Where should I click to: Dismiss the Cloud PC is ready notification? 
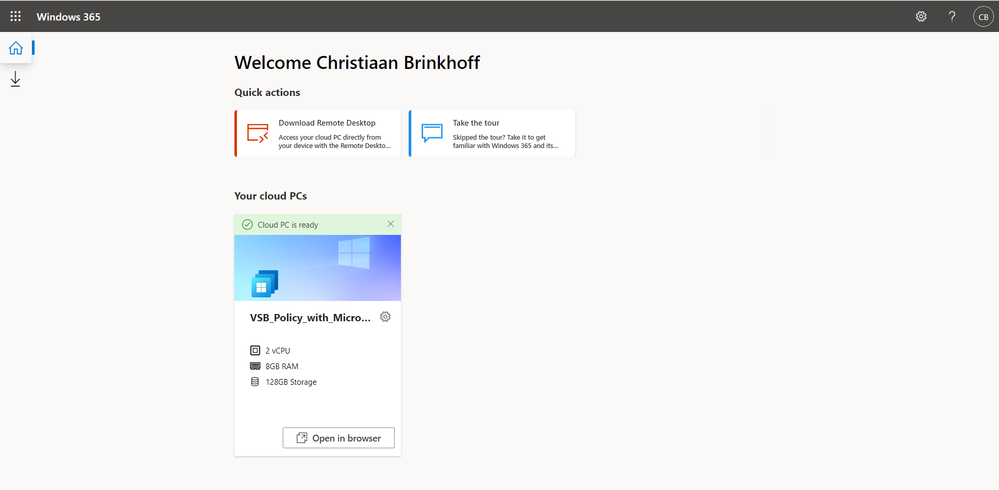pos(390,224)
